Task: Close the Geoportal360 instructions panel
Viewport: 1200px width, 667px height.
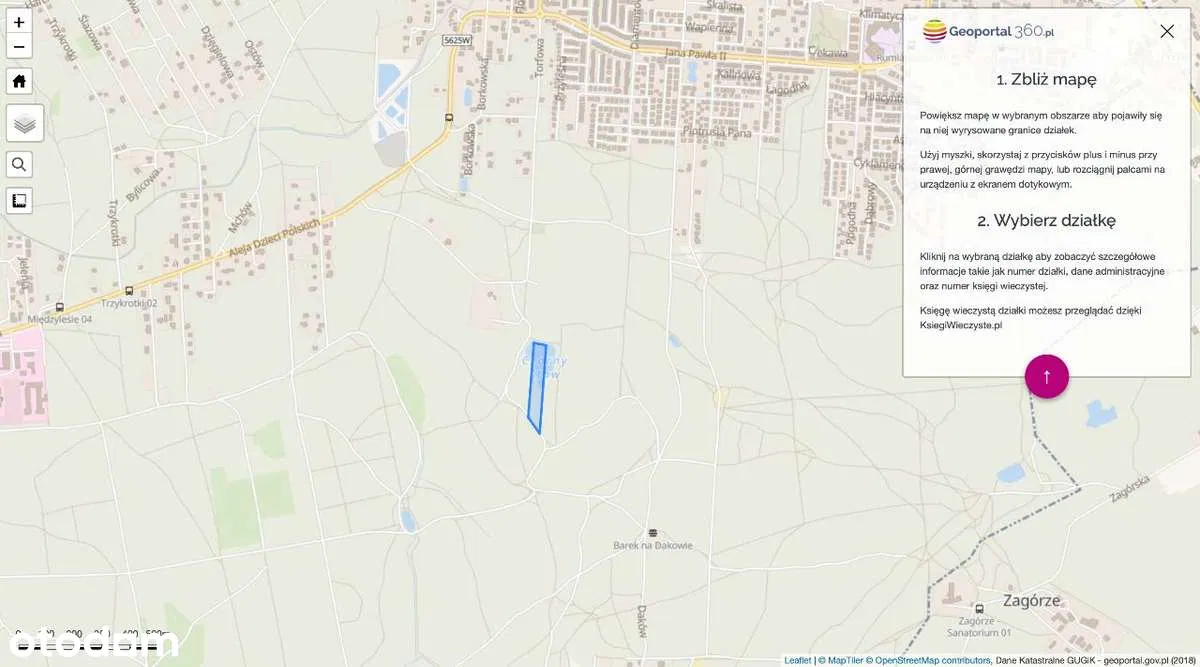Action: pyautogui.click(x=1167, y=31)
